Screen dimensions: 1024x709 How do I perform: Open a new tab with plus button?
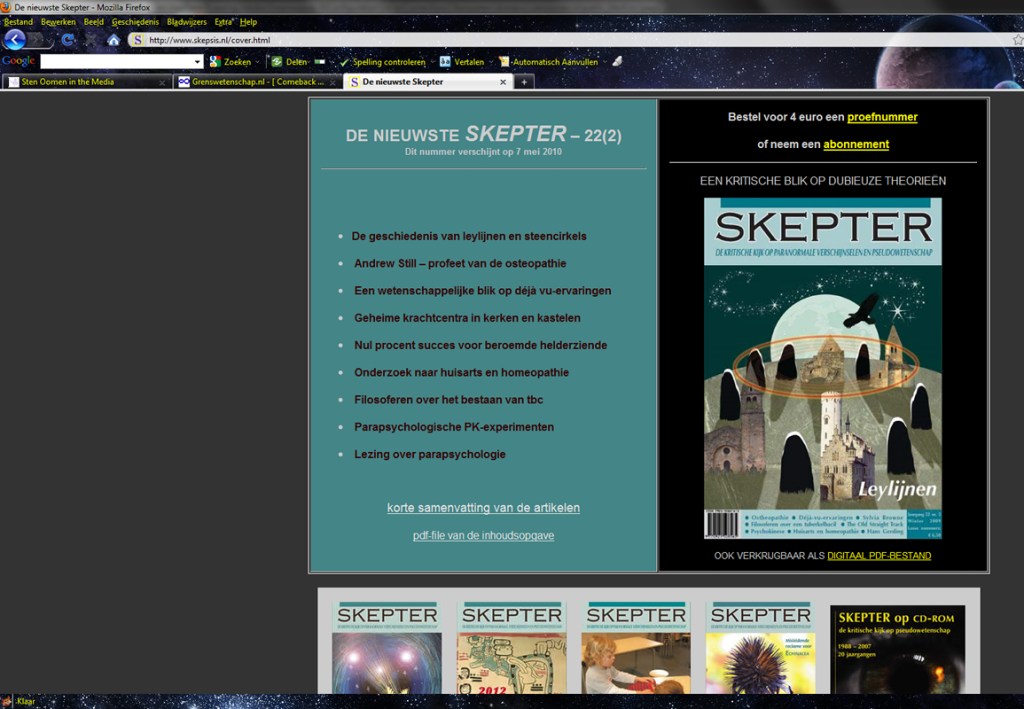pos(523,82)
